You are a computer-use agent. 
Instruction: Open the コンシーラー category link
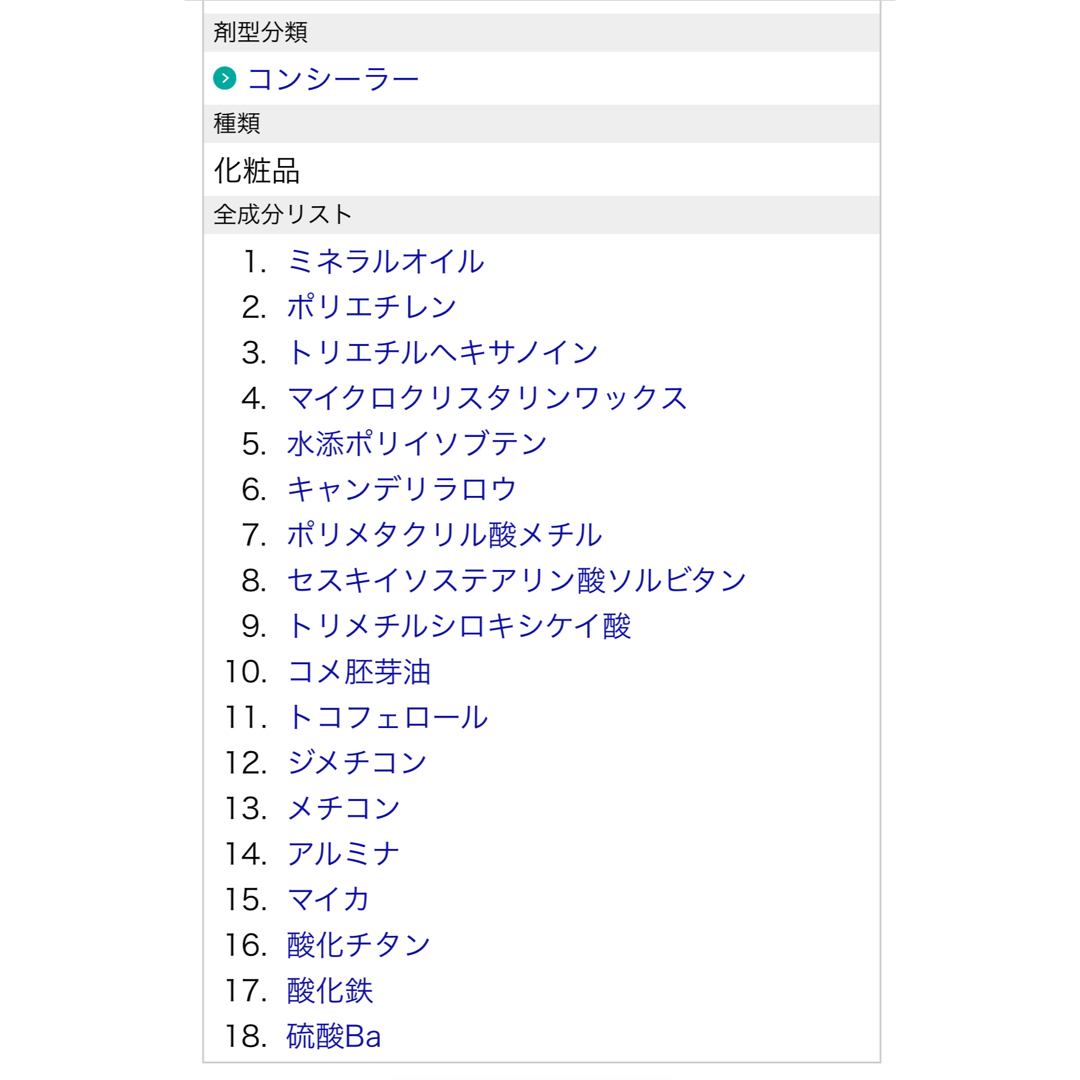[x=333, y=79]
